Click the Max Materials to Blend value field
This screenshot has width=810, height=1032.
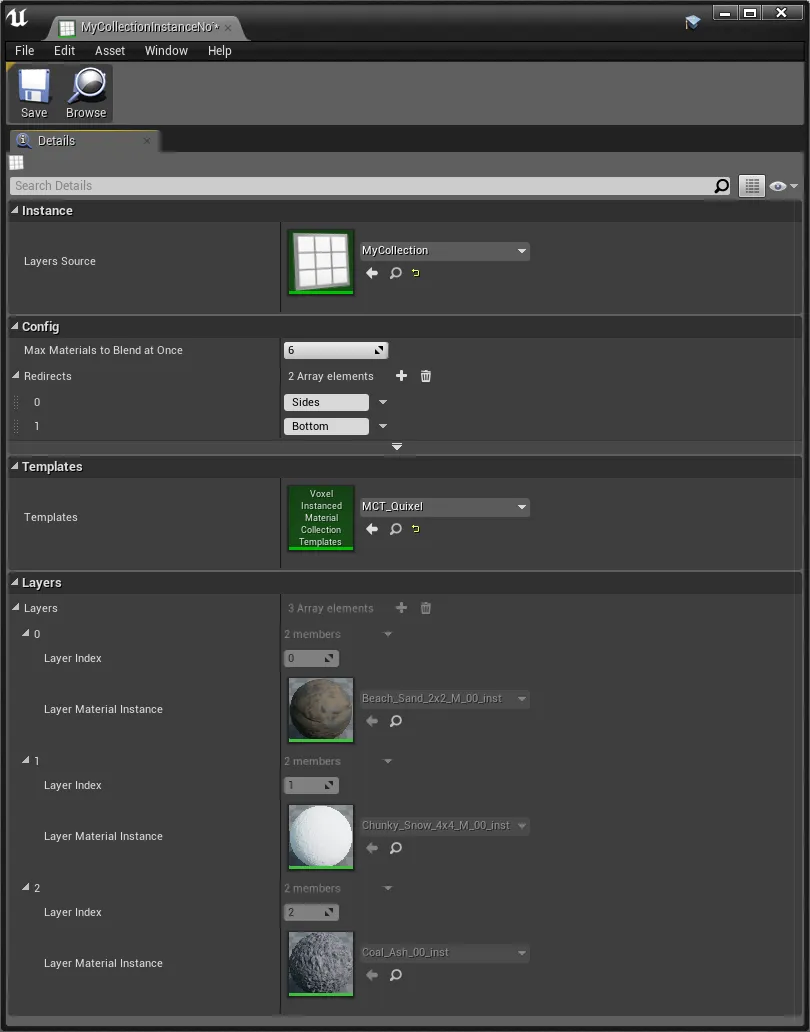point(328,350)
